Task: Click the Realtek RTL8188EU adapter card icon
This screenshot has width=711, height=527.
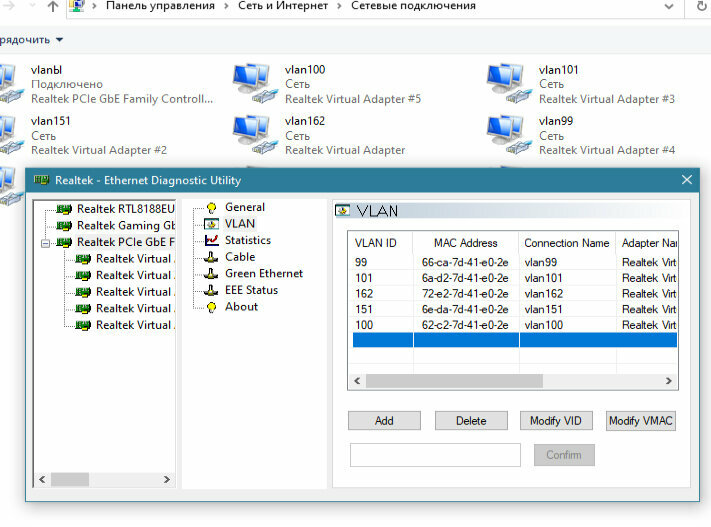Action: coord(64,209)
